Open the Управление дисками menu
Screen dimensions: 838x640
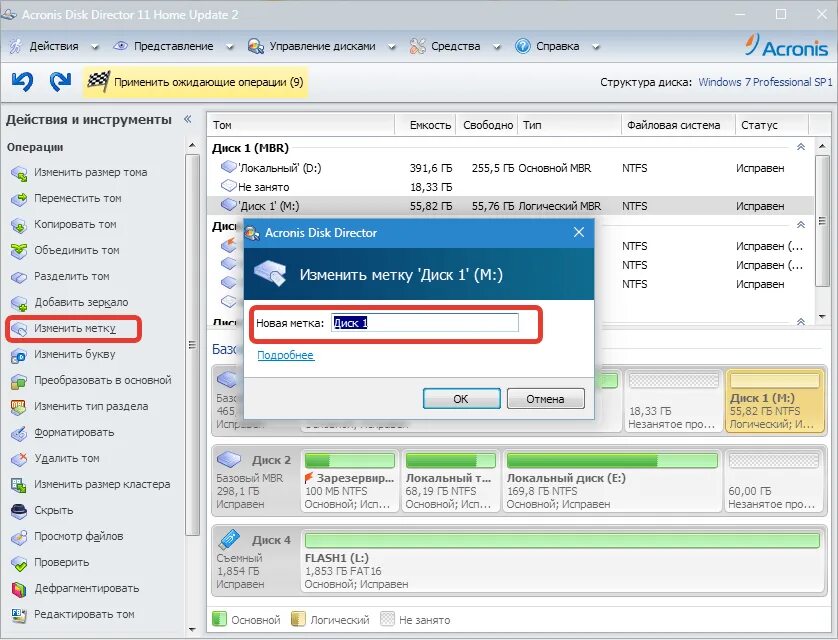click(x=322, y=46)
